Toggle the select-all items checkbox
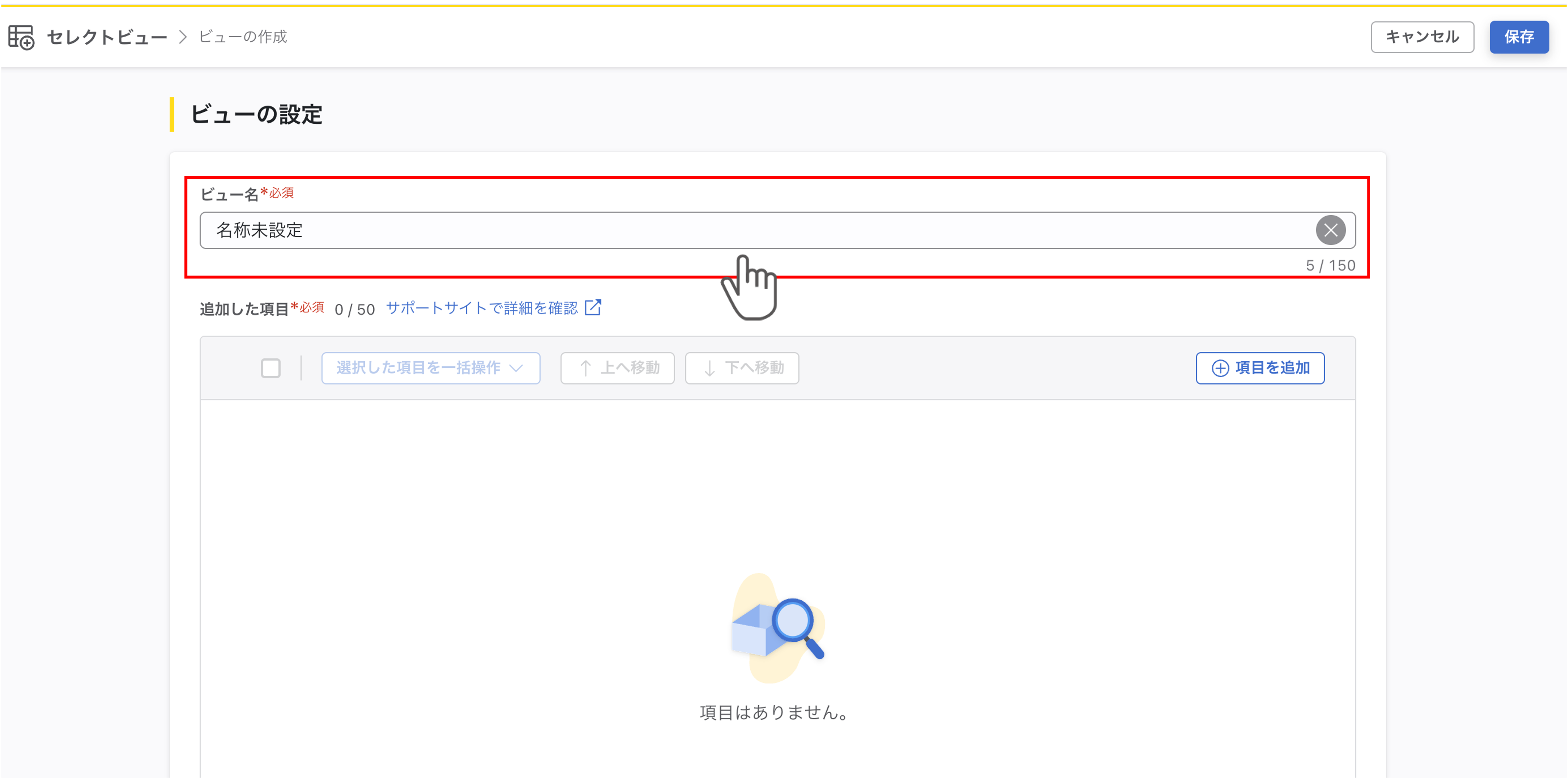1568x779 pixels. (x=271, y=369)
